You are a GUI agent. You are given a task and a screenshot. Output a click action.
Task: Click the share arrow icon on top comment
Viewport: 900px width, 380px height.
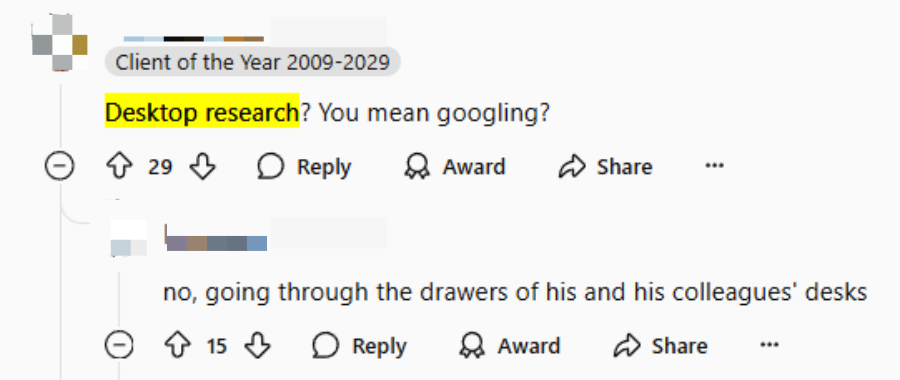click(572, 167)
